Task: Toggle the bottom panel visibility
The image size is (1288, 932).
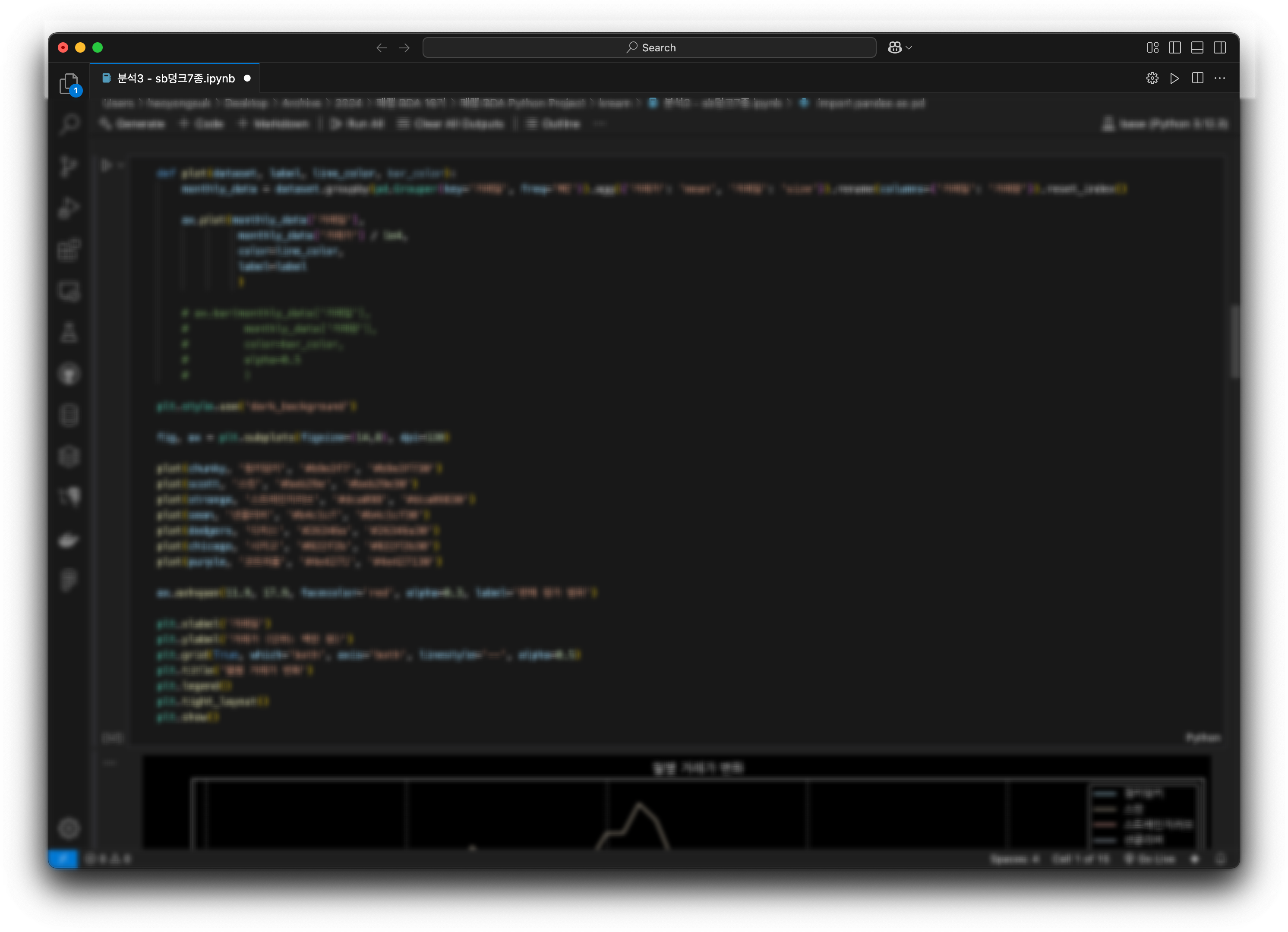Action: [x=1197, y=47]
